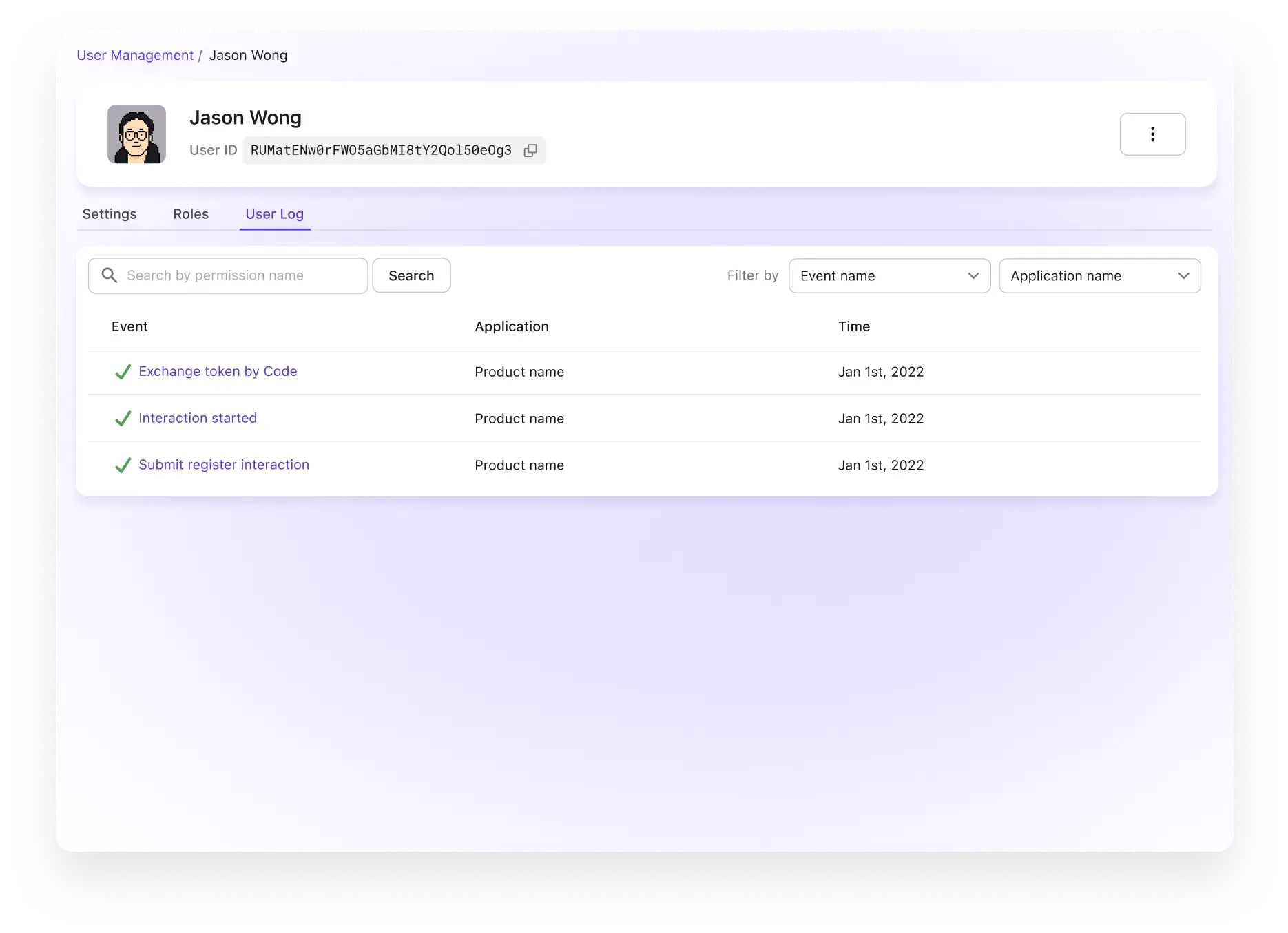Open the Exchange token by Code event

218,371
